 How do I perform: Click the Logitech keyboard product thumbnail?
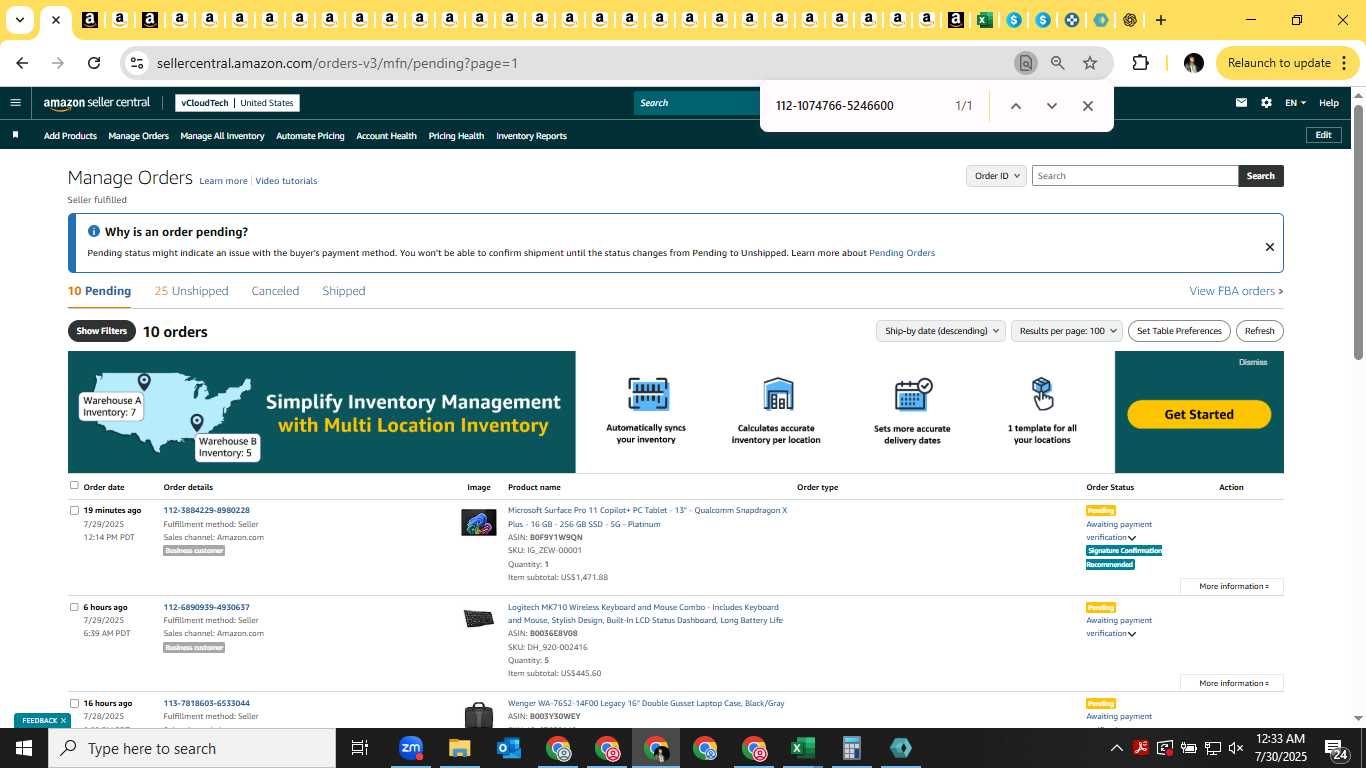[479, 619]
